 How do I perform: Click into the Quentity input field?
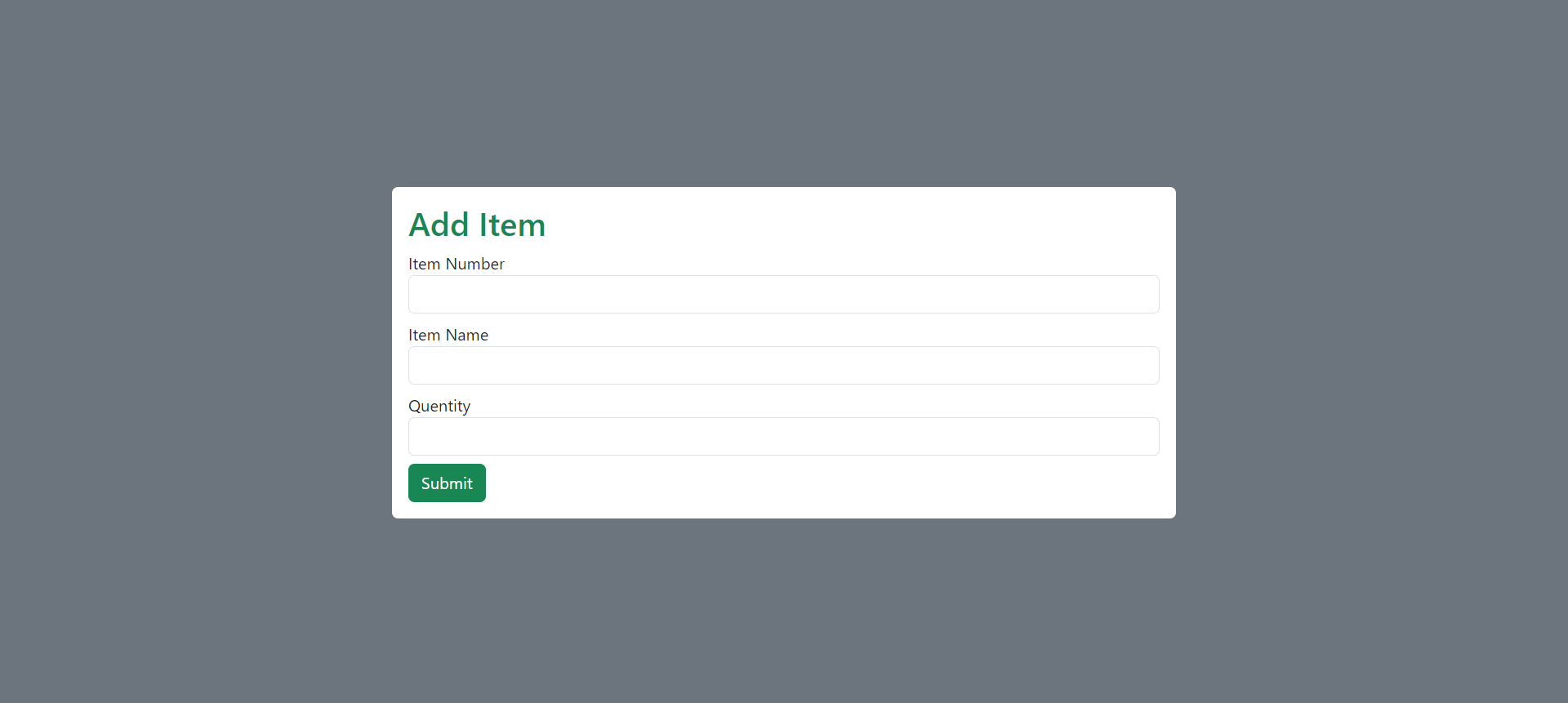point(784,436)
